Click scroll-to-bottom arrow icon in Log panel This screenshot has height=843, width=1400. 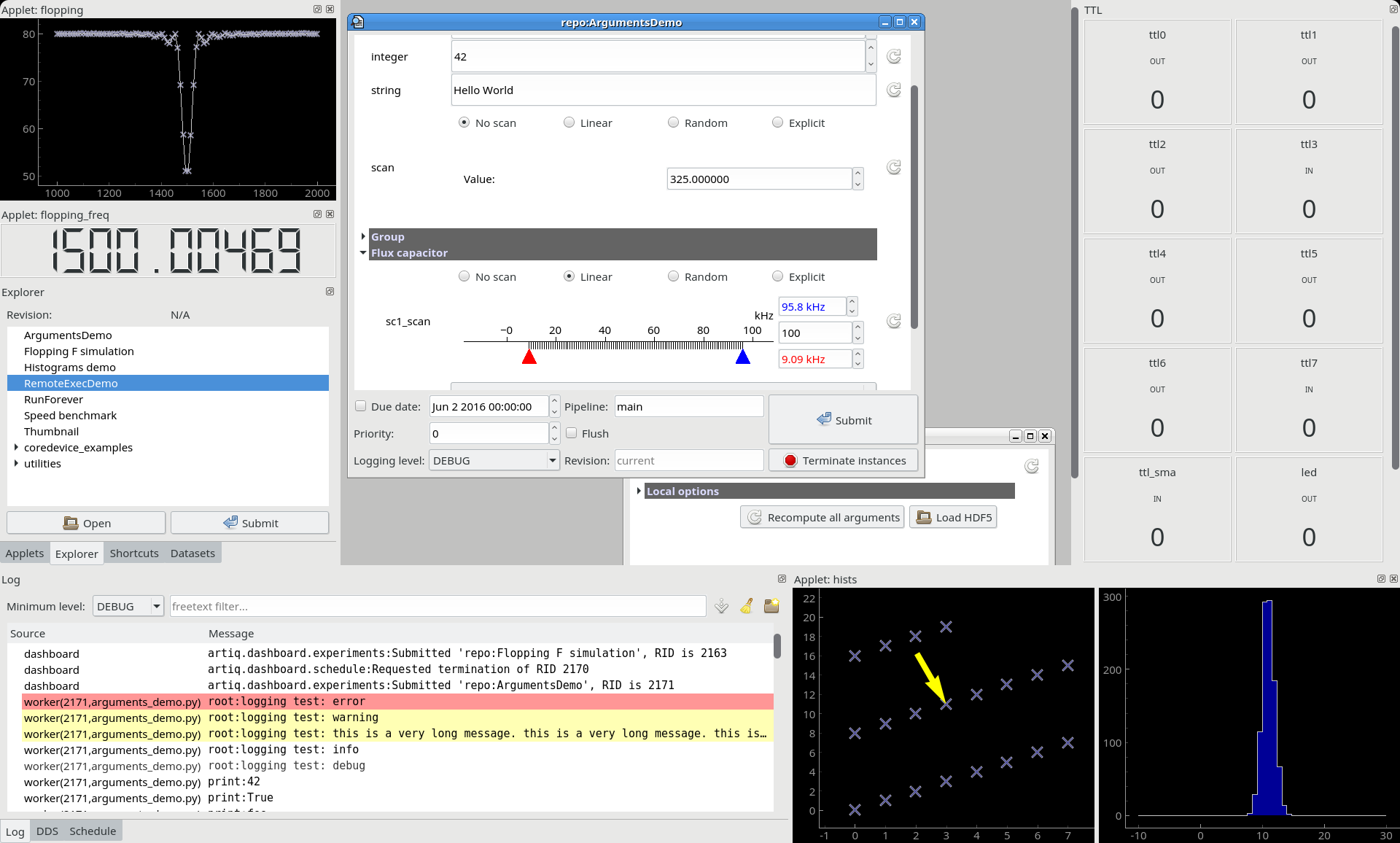click(x=721, y=606)
